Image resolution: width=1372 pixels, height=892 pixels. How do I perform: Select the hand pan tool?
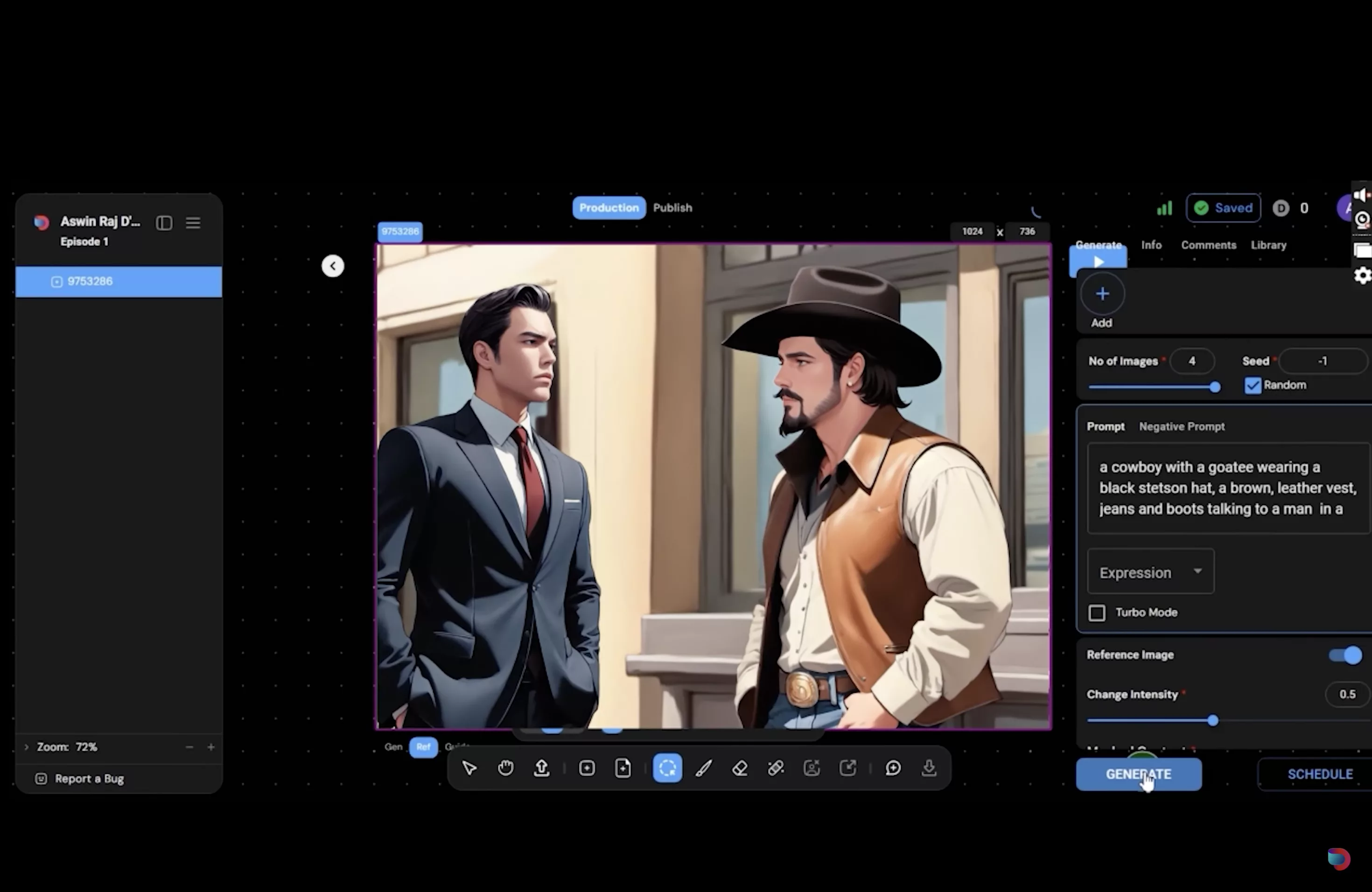point(505,768)
